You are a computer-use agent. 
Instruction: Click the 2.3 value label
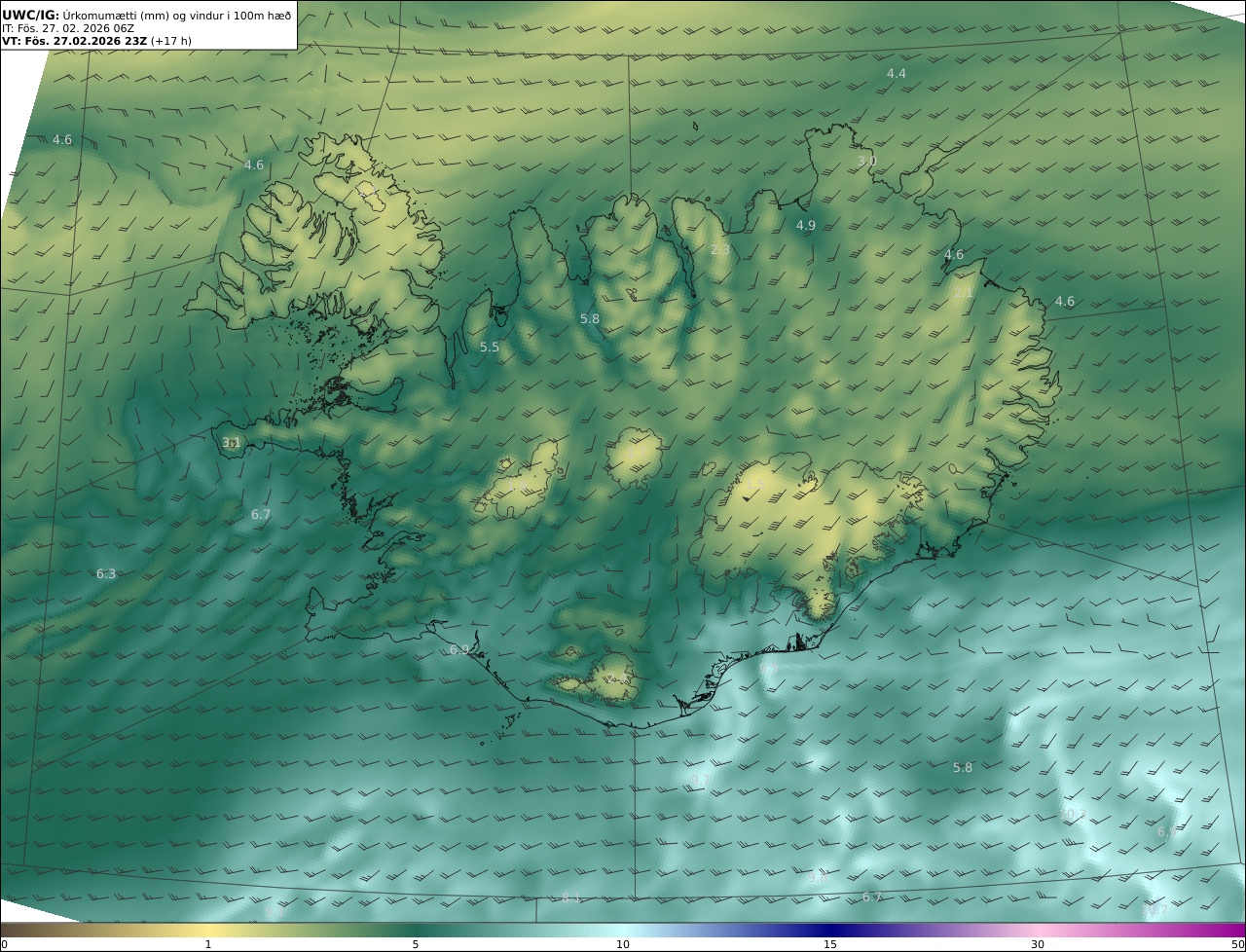tap(720, 250)
